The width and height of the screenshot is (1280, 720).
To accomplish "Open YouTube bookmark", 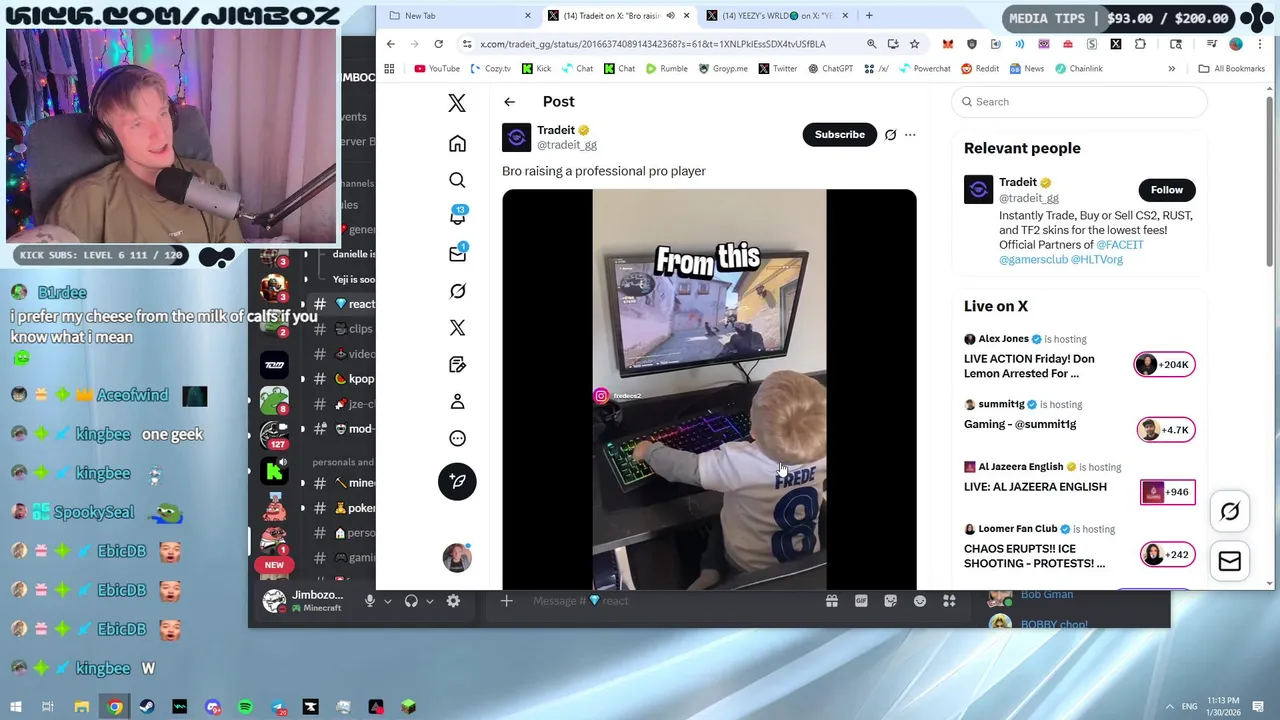I will click(x=437, y=69).
